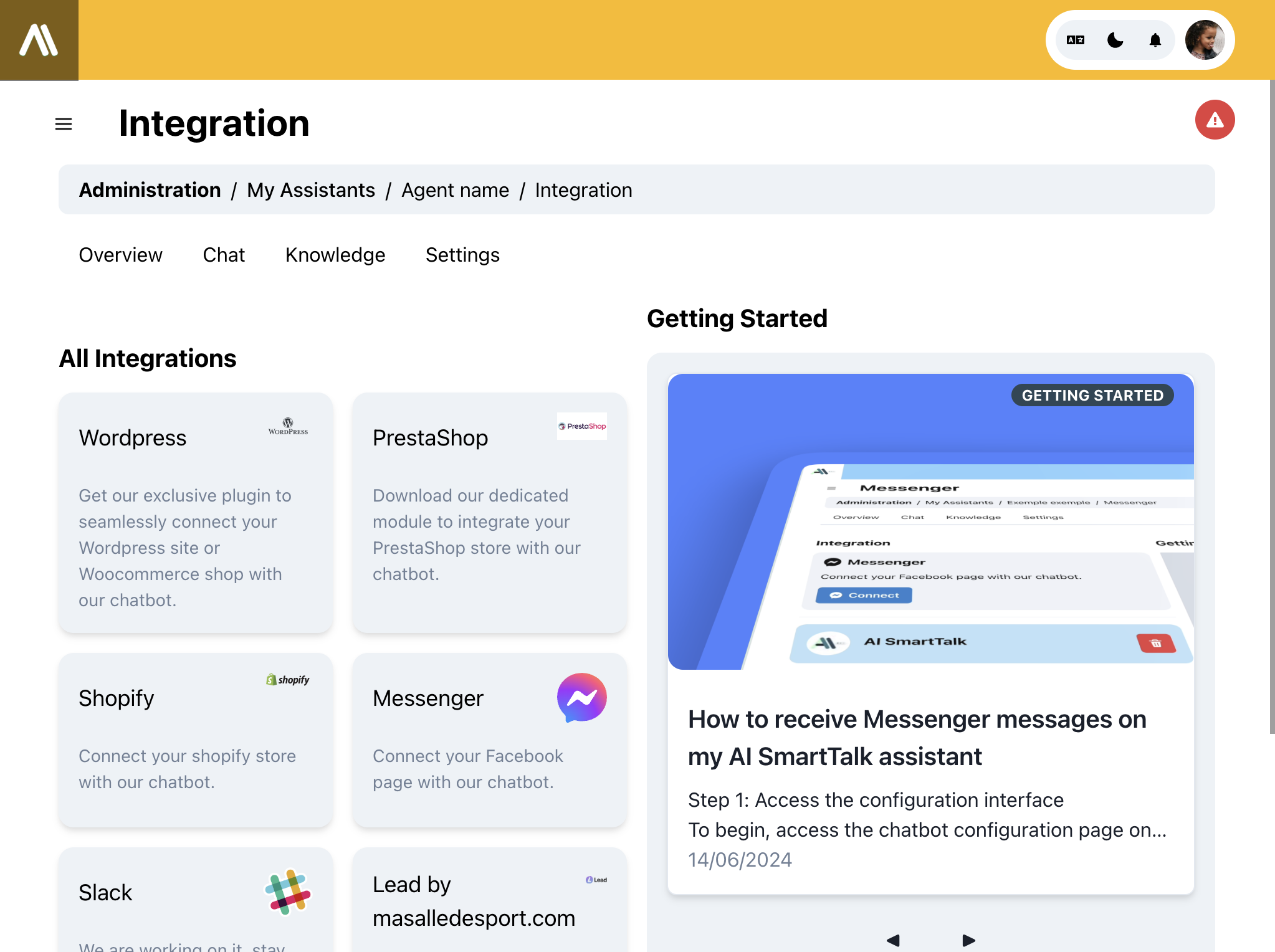Viewport: 1275px width, 952px height.
Task: Click the Messenger purple icon
Action: [x=582, y=697]
